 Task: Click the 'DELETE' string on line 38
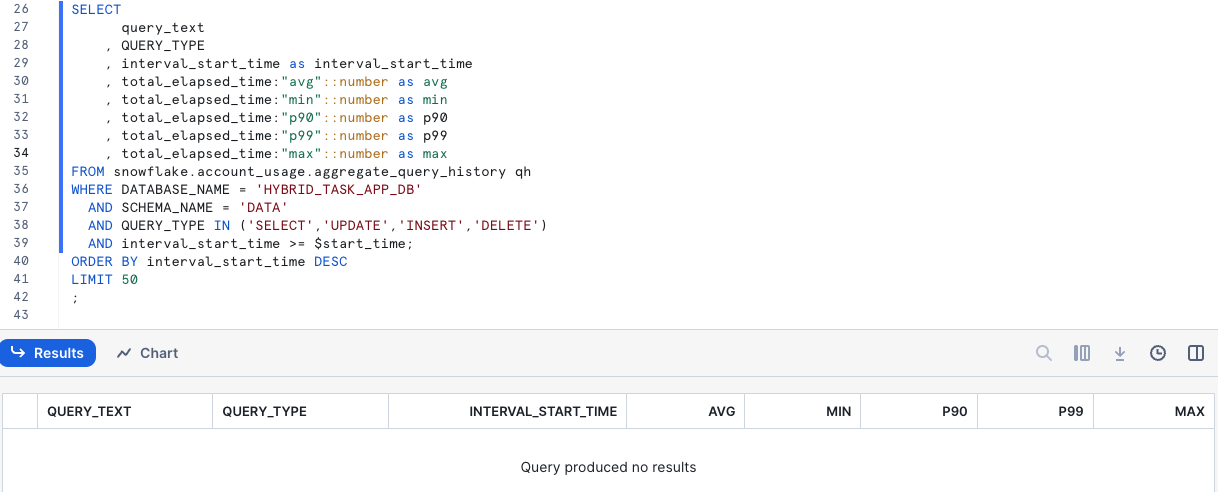(x=506, y=225)
